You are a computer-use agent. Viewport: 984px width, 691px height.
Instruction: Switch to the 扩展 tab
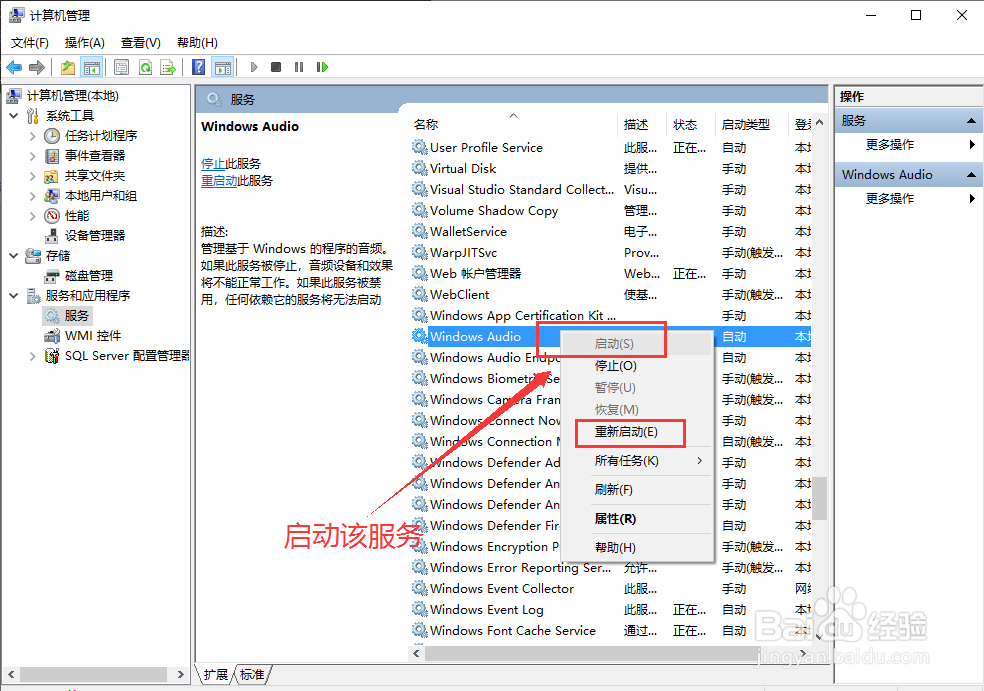pos(215,674)
